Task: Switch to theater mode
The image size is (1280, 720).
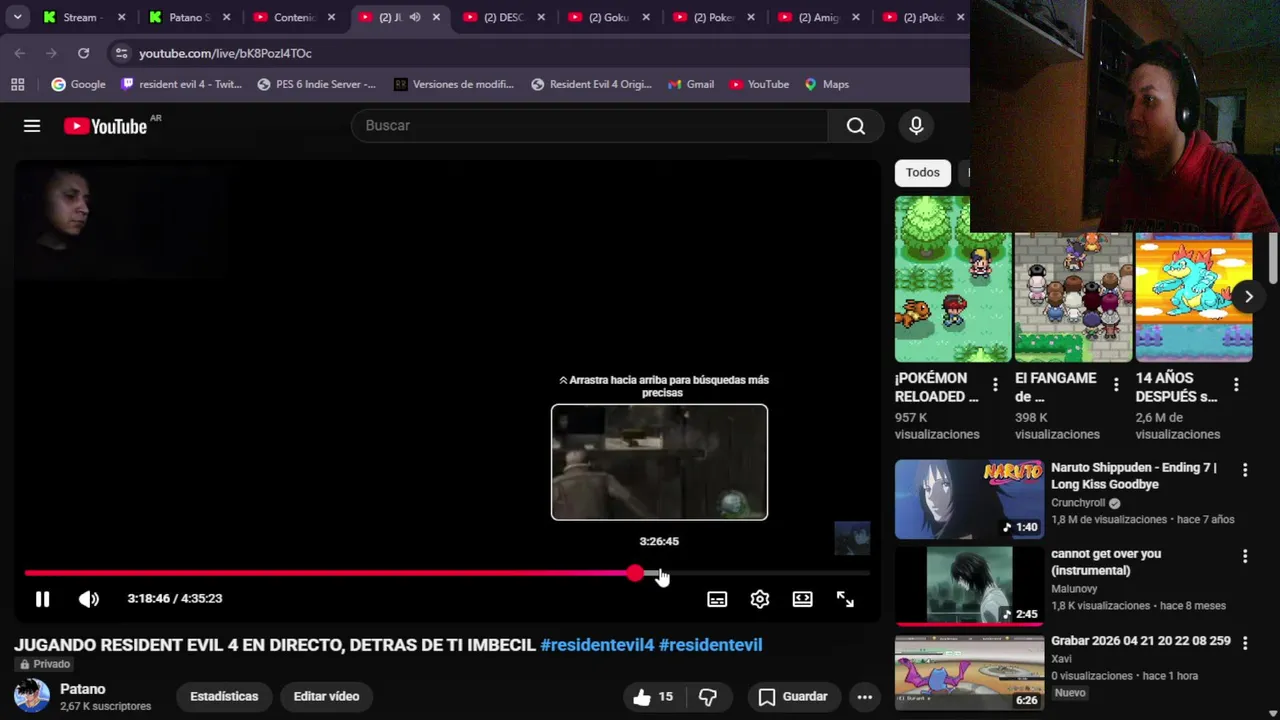Action: (802, 598)
